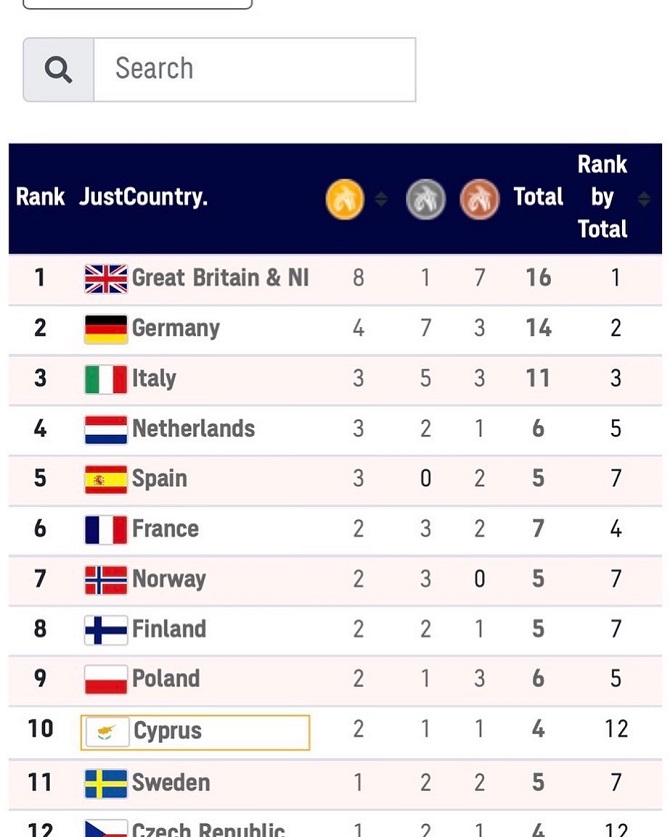Click the Italy flag icon

[x=106, y=379]
